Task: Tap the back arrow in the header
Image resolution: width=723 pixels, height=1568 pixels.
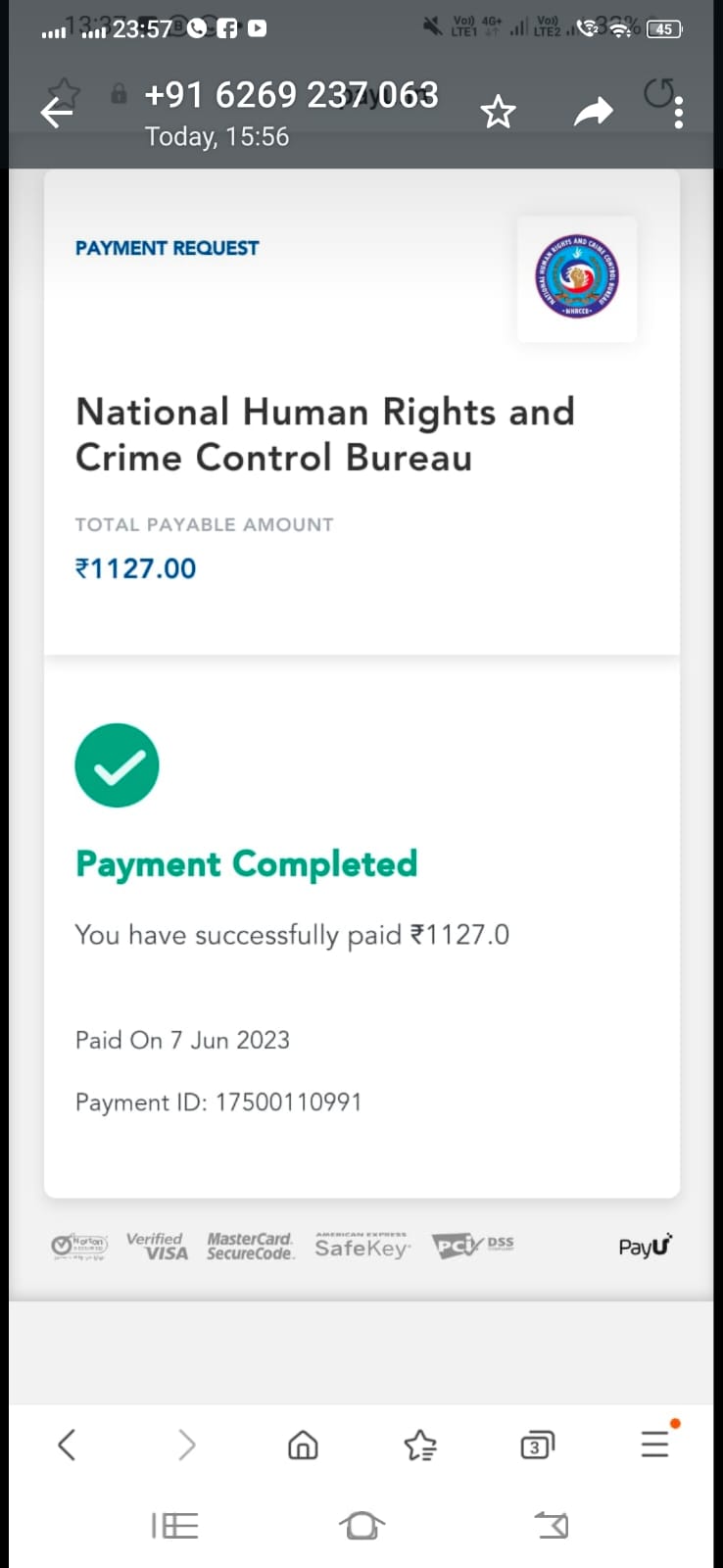Action: click(x=56, y=114)
